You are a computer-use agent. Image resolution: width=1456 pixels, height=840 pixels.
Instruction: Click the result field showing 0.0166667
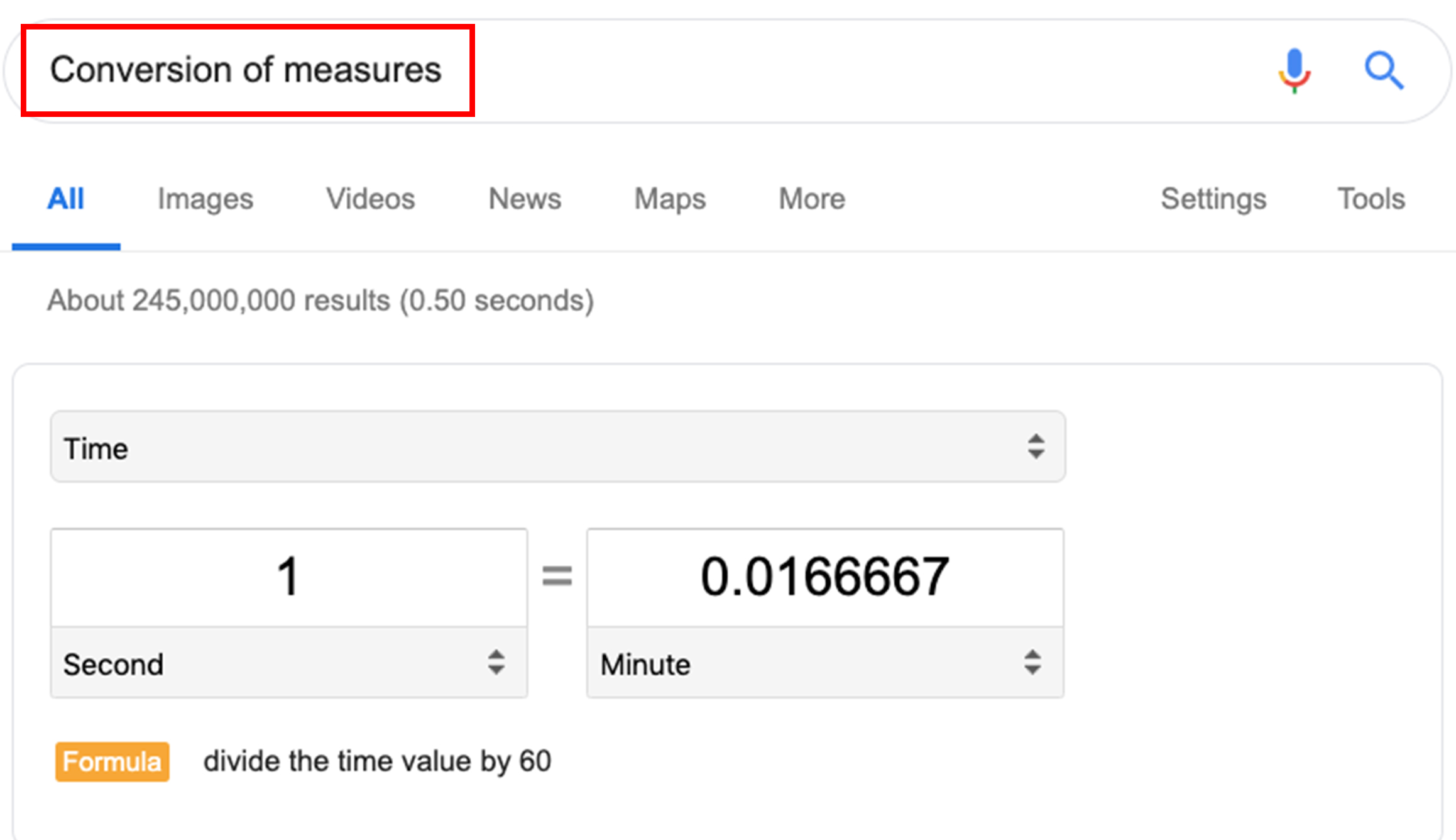825,577
